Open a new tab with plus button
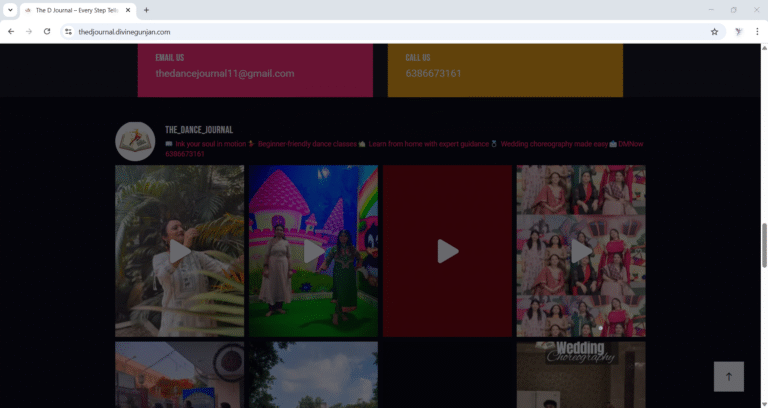This screenshot has height=408, width=768. [146, 10]
